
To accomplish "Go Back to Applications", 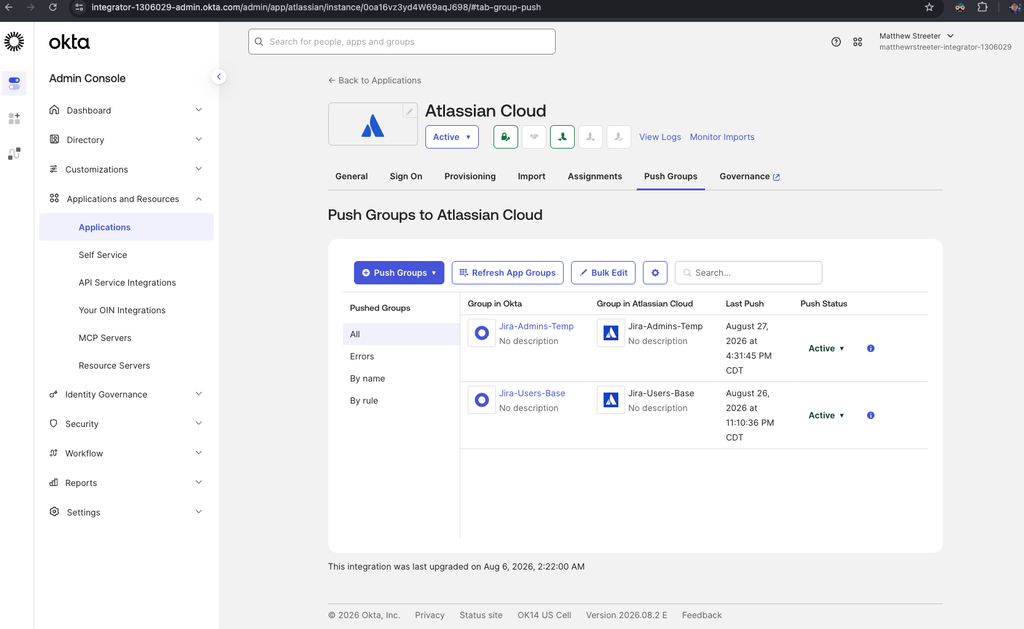I will click(x=374, y=80).
